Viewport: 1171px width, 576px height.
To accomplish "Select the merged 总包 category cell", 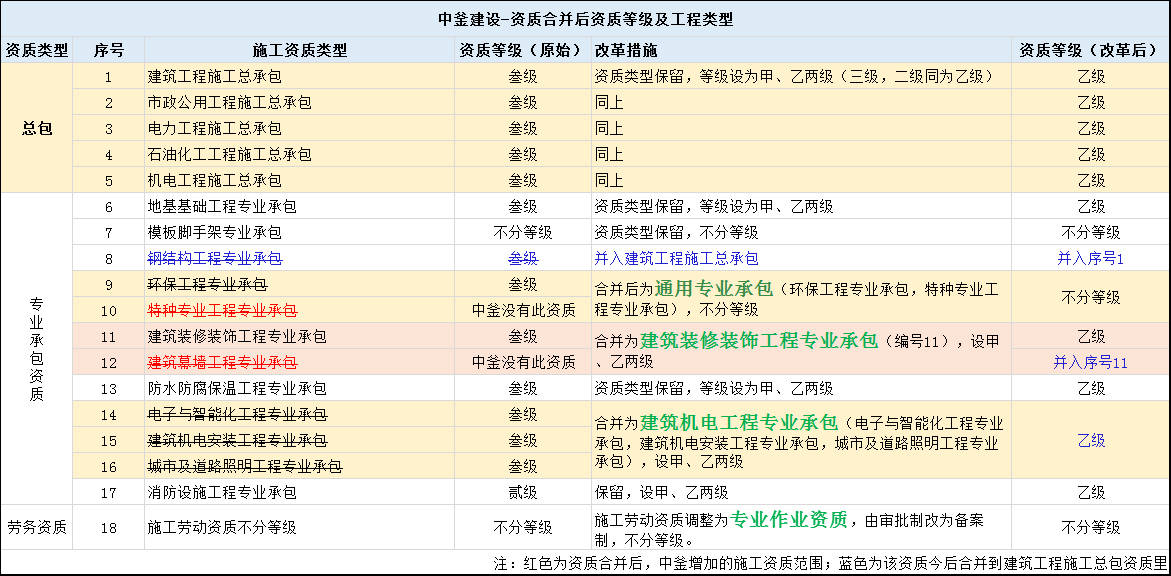I will tap(37, 129).
